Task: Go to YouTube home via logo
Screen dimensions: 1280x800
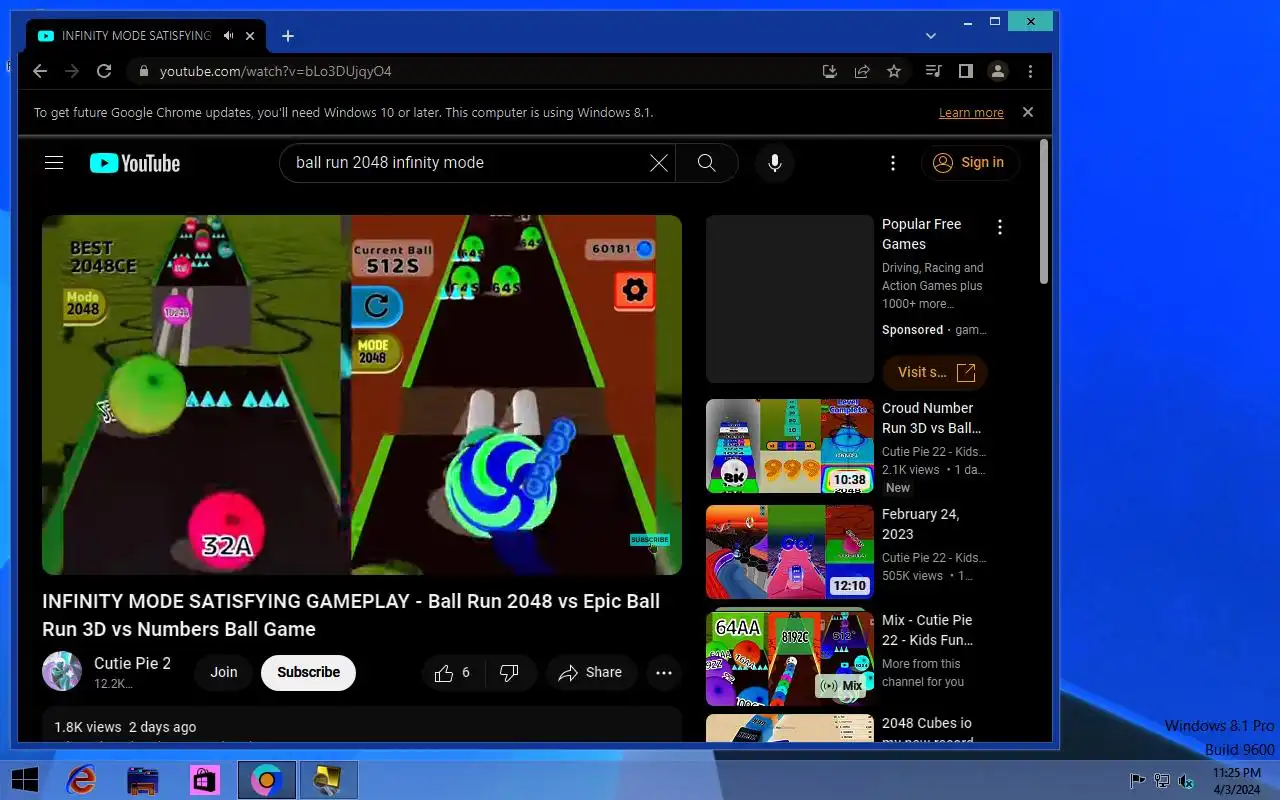Action: pos(135,163)
